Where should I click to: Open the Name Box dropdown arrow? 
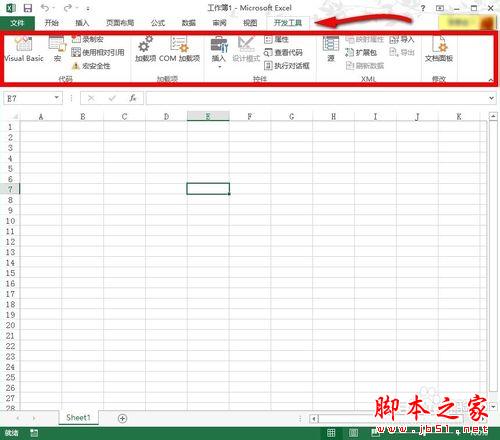(x=57, y=98)
